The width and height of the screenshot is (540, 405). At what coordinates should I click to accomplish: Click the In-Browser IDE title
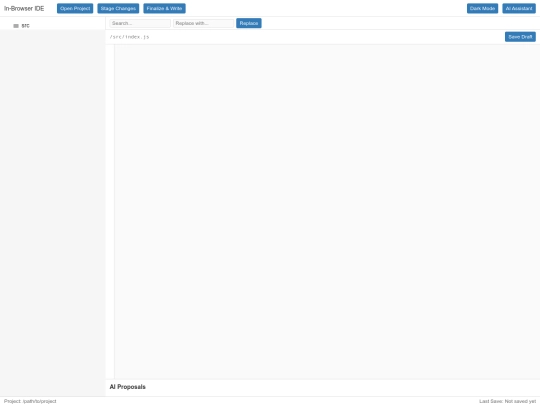click(x=24, y=8)
